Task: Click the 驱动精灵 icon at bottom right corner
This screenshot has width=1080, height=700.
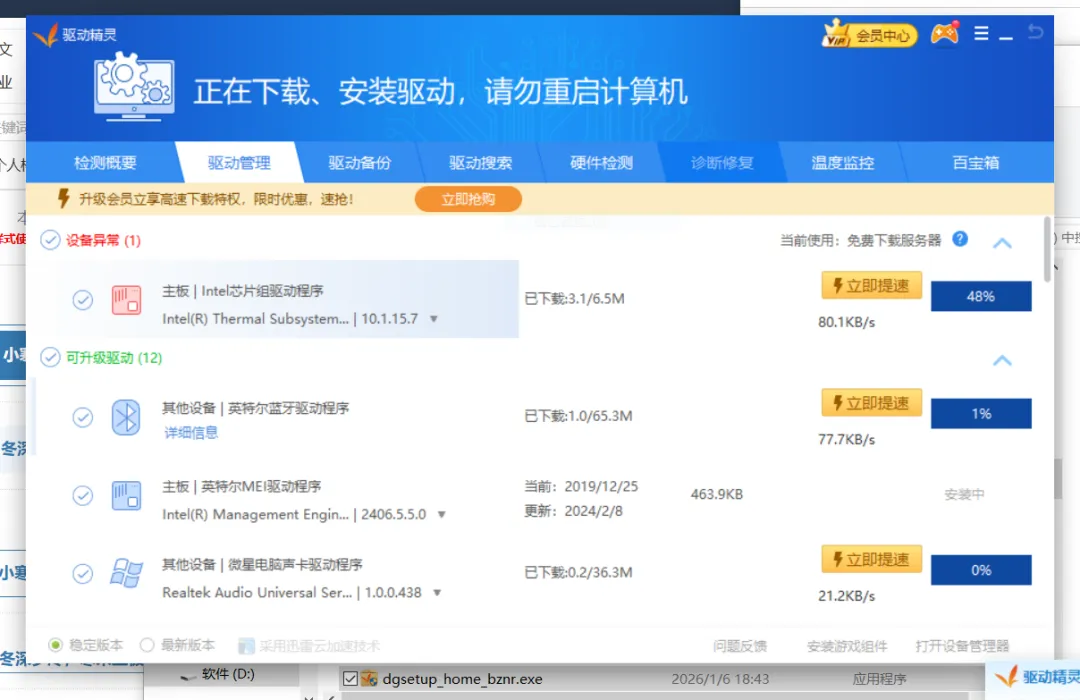Action: 1006,677
